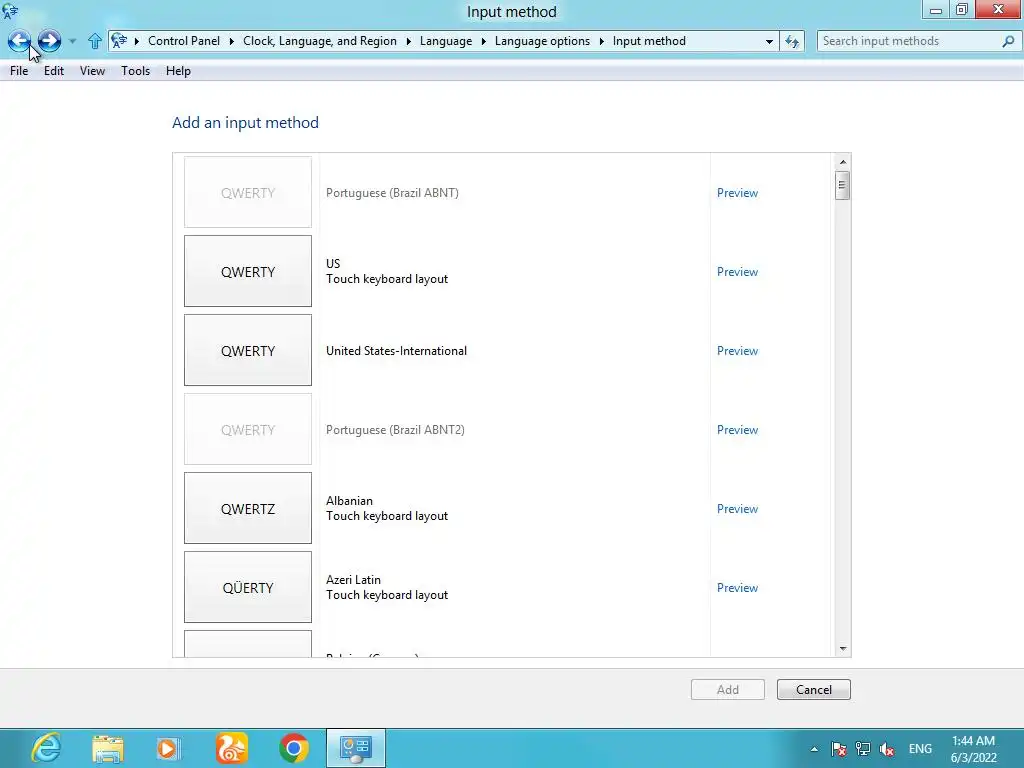Click the Add button
Screen dimensions: 1024x768
point(728,690)
